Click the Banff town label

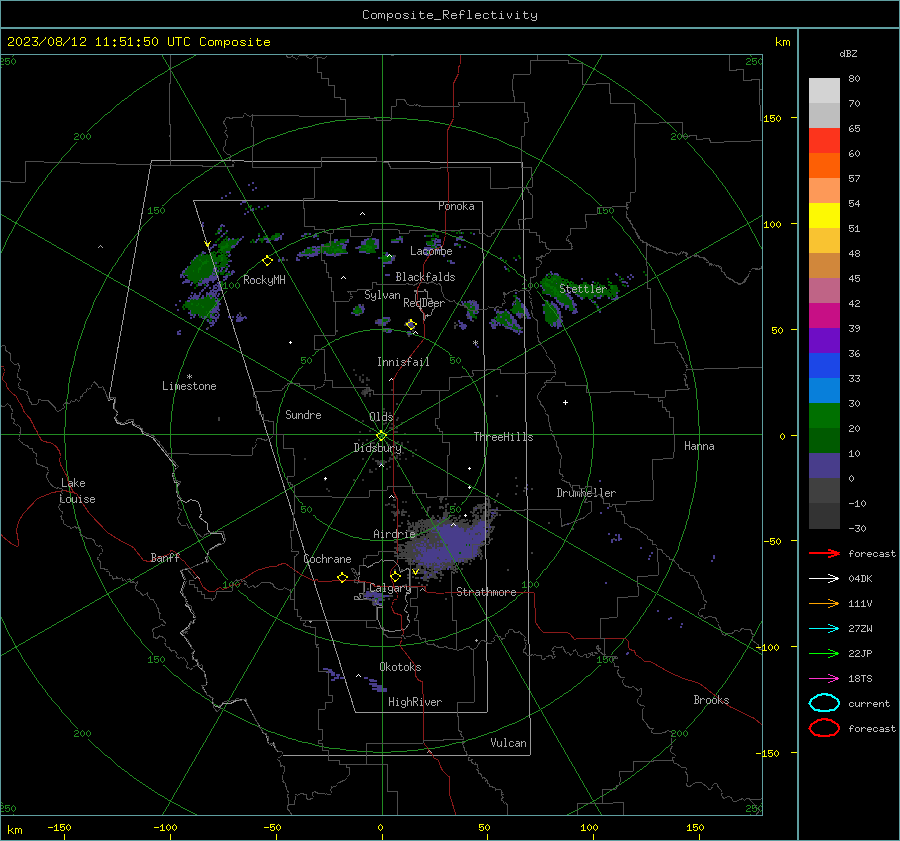(165, 557)
